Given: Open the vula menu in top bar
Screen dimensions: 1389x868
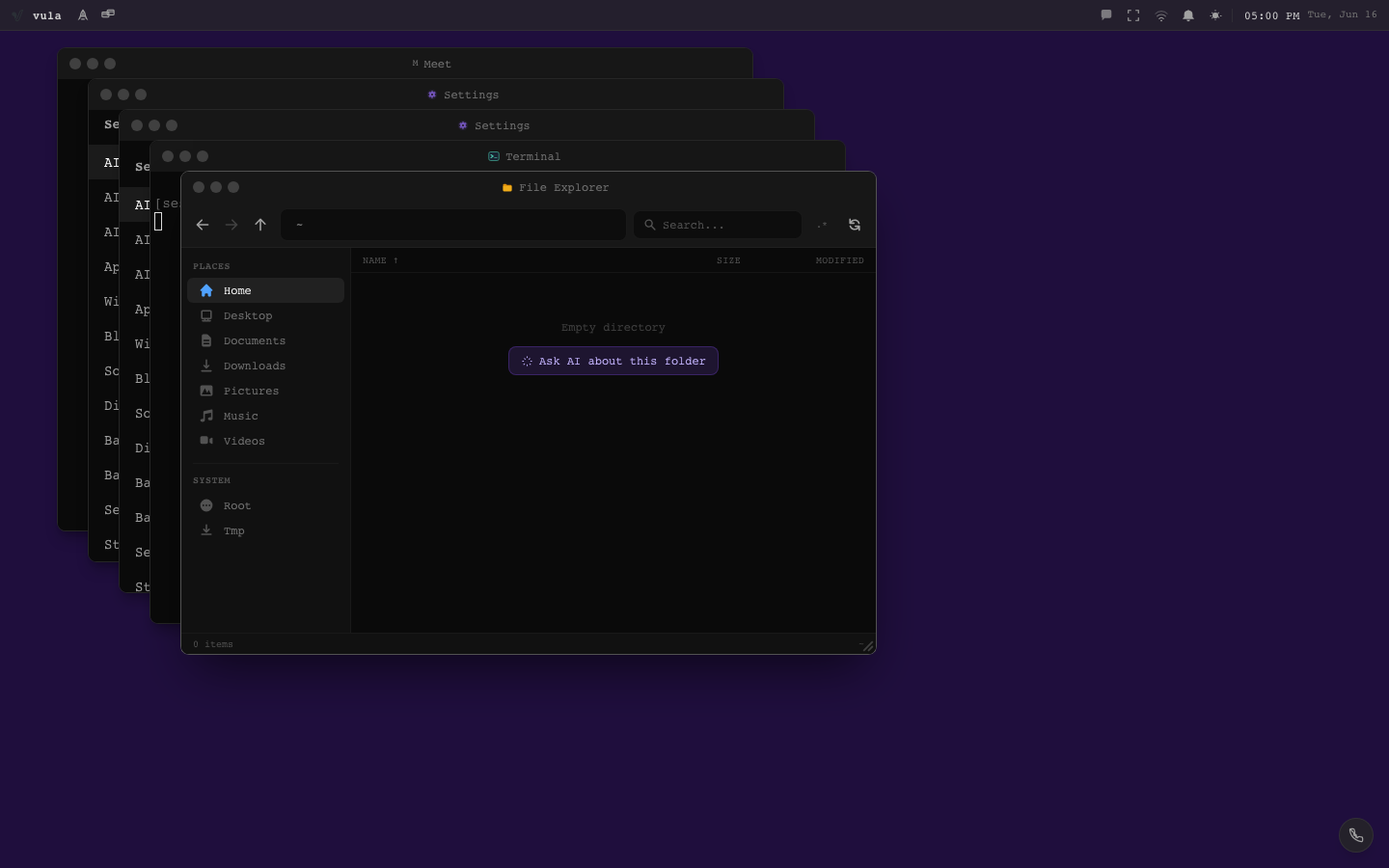Looking at the screenshot, I should click(46, 15).
